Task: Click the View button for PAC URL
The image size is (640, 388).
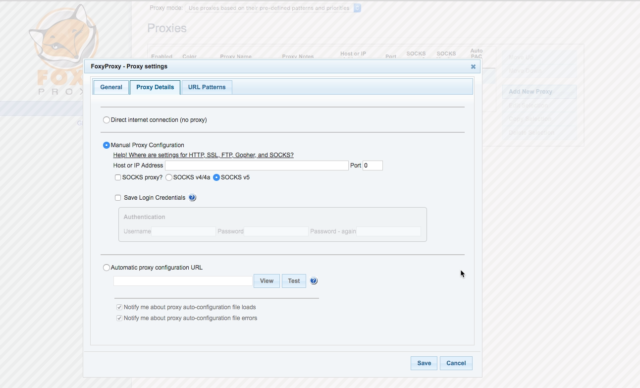Action: [267, 281]
